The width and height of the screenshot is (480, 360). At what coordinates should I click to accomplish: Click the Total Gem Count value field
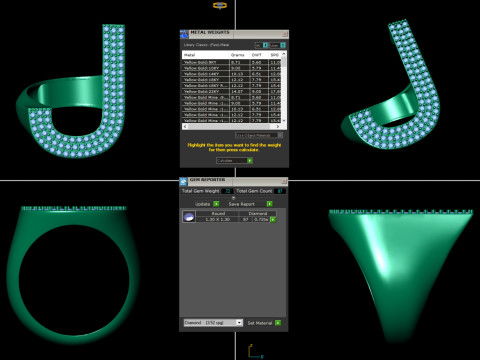click(x=280, y=191)
